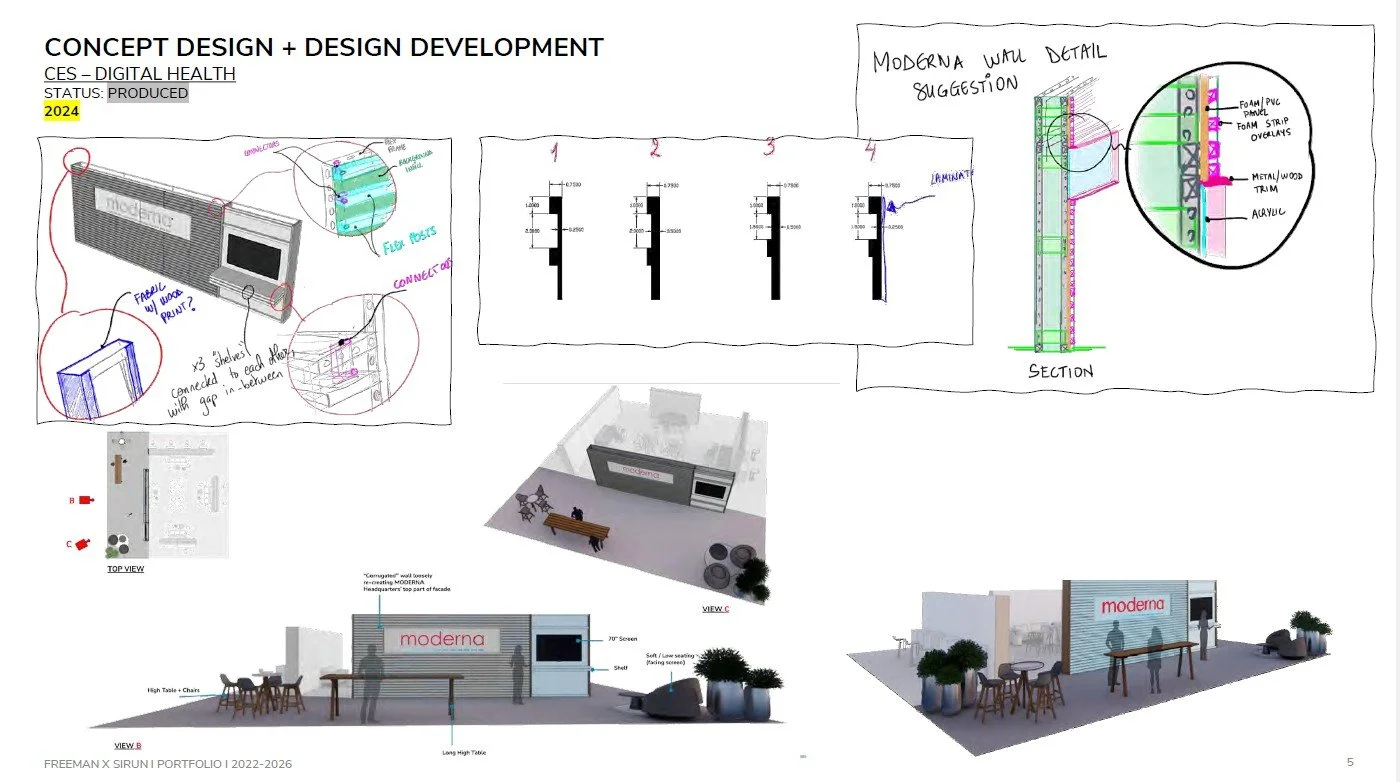Click the "Corrugated" wall description note
Screen dimensions: 1400x782
(x=407, y=583)
